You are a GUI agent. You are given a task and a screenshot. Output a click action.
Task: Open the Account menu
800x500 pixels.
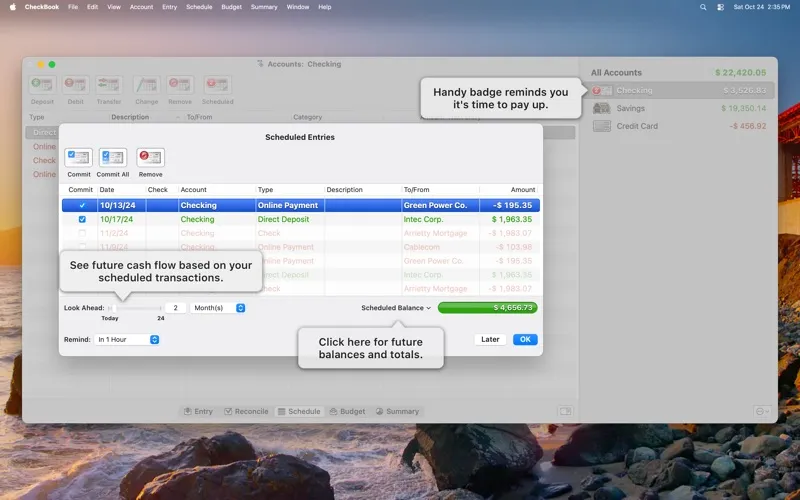[141, 7]
